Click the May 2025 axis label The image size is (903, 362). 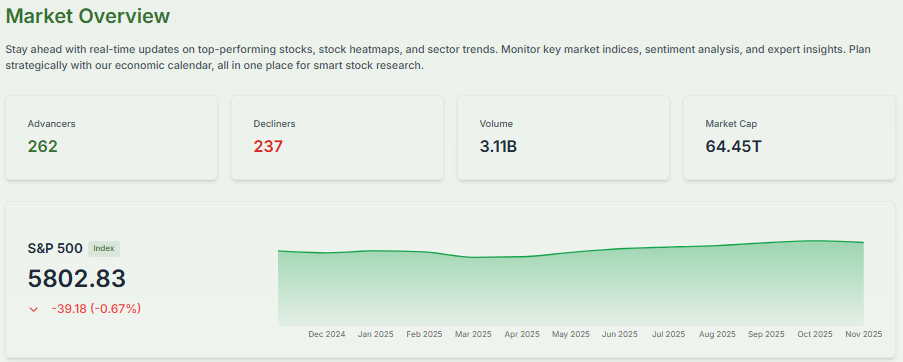[x=571, y=334]
